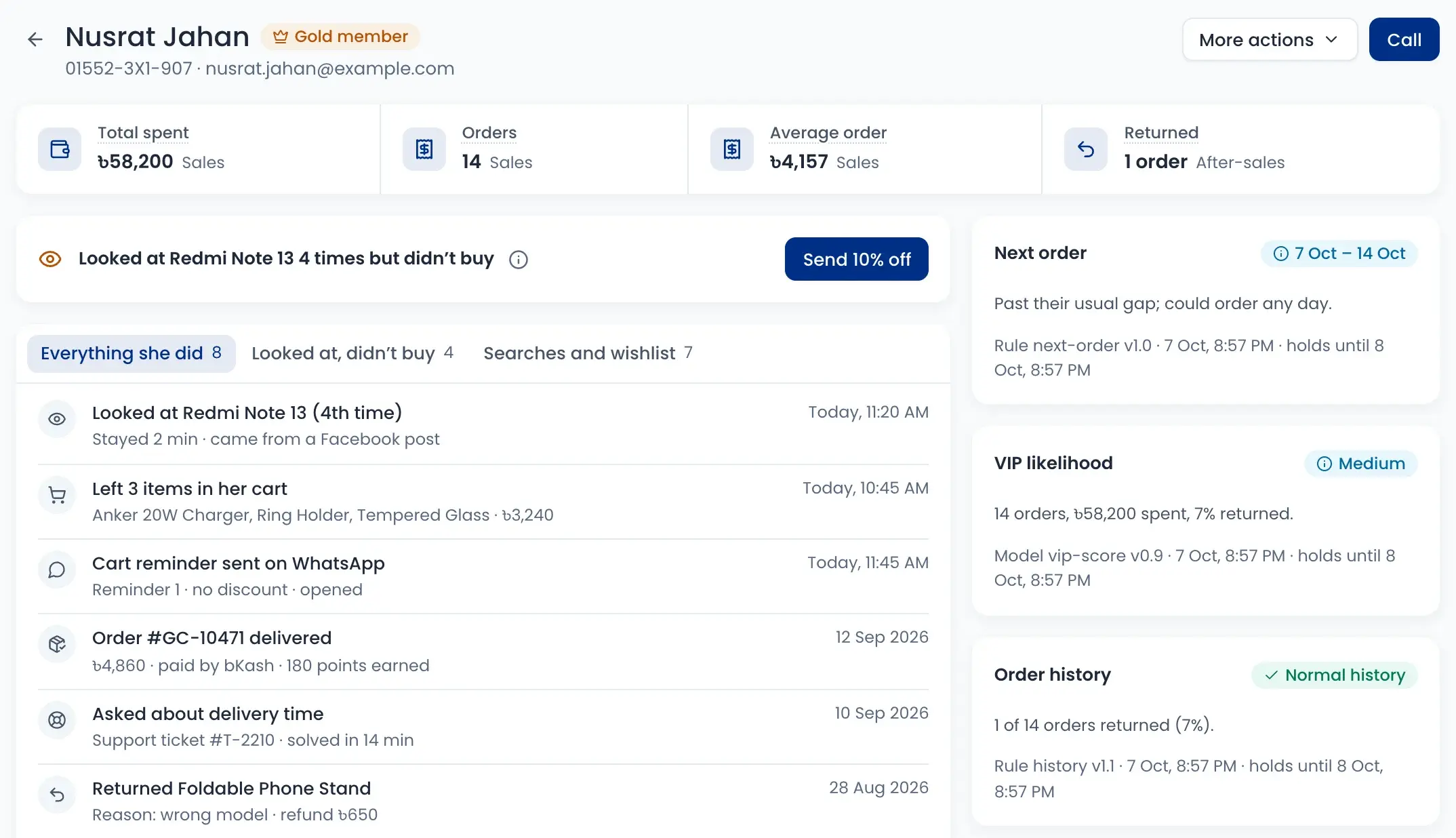The image size is (1456, 838).
Task: Click the package icon on Order #GC-10471 row
Action: (x=57, y=644)
